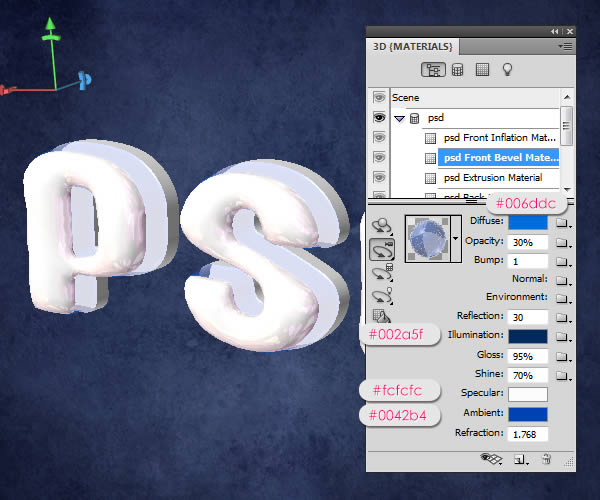Collapse the psd mesh tree triangle
The image size is (600, 500).
click(399, 118)
